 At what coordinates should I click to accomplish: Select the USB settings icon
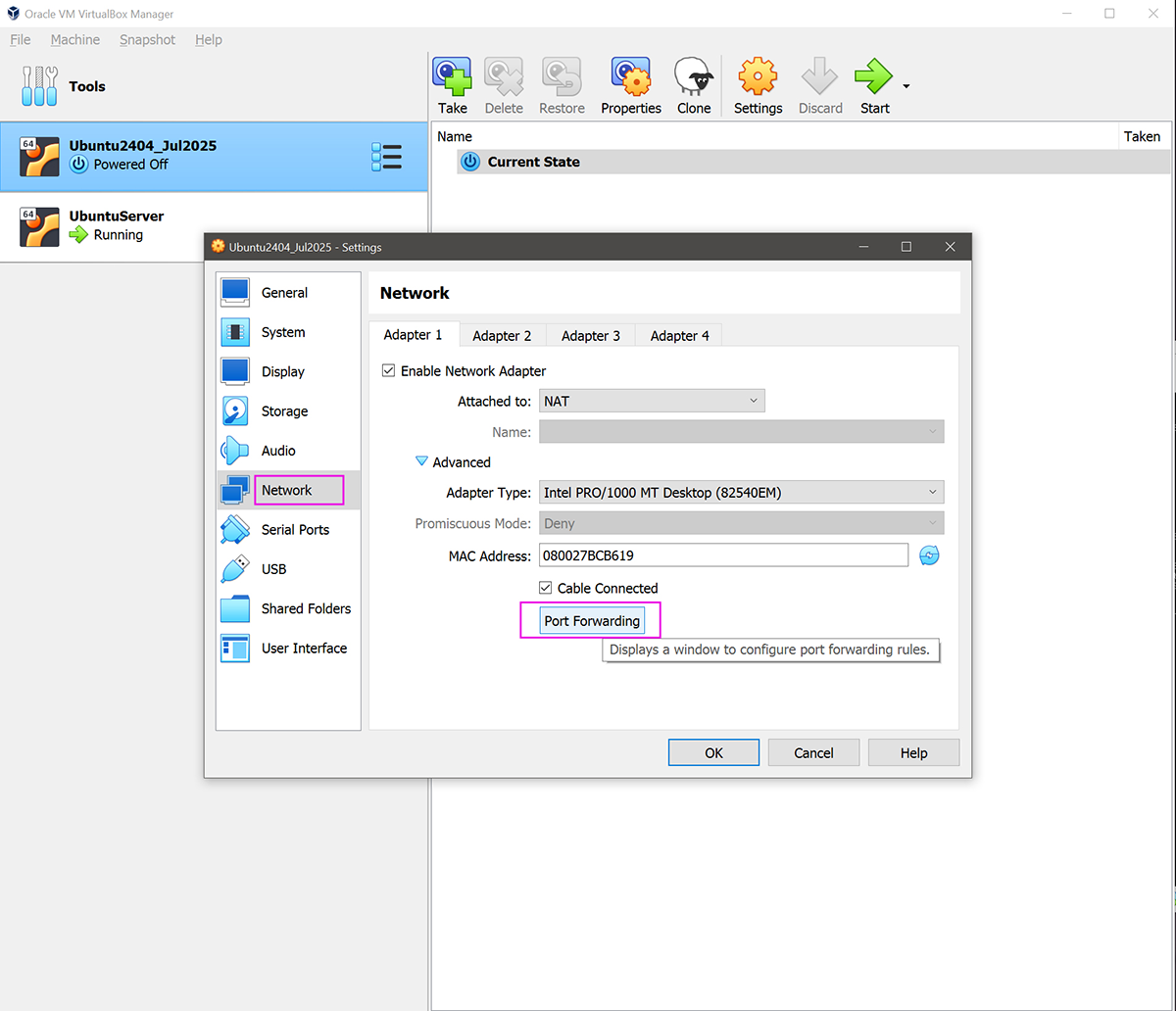click(x=235, y=569)
